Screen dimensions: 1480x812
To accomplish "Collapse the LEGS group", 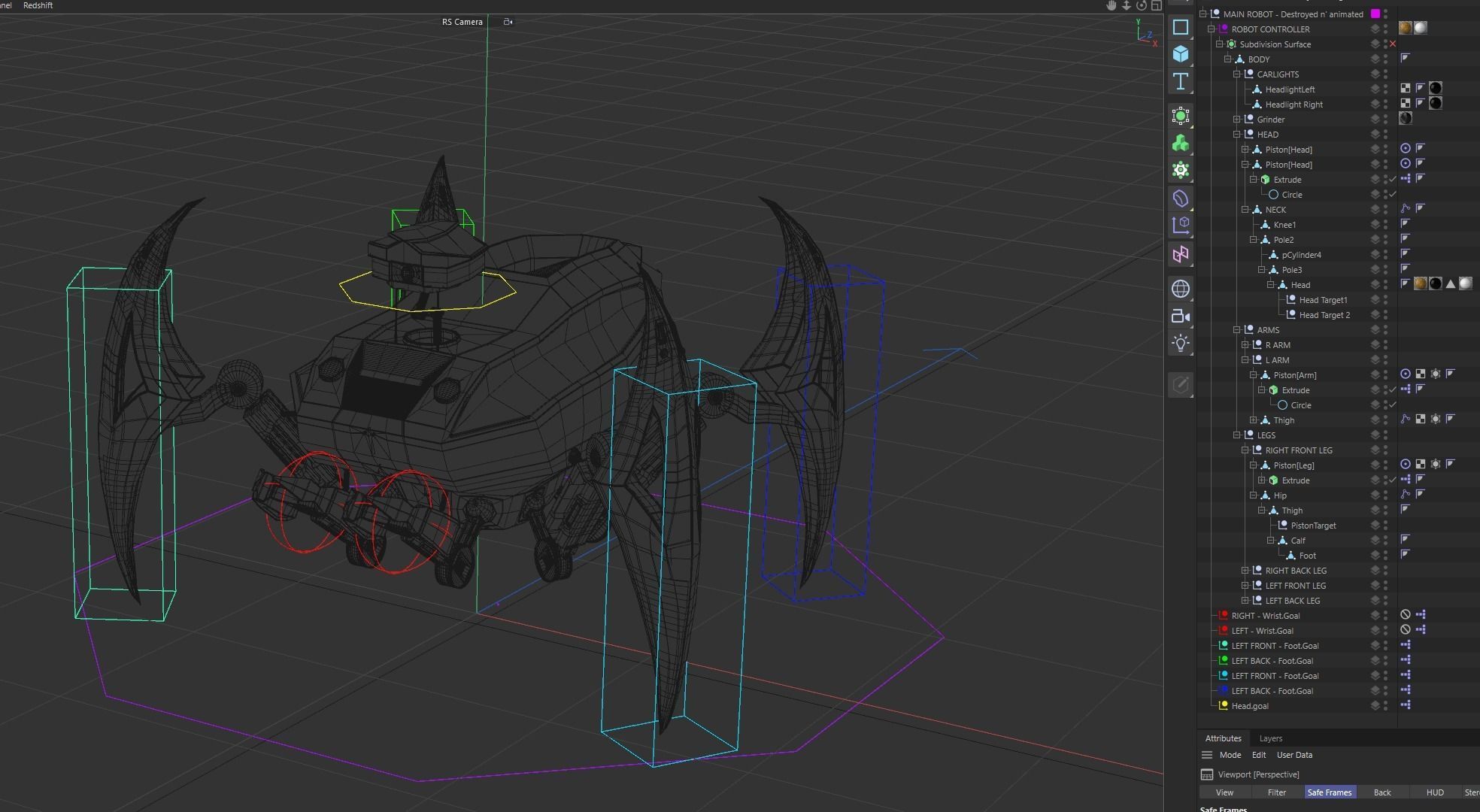I will [1236, 435].
